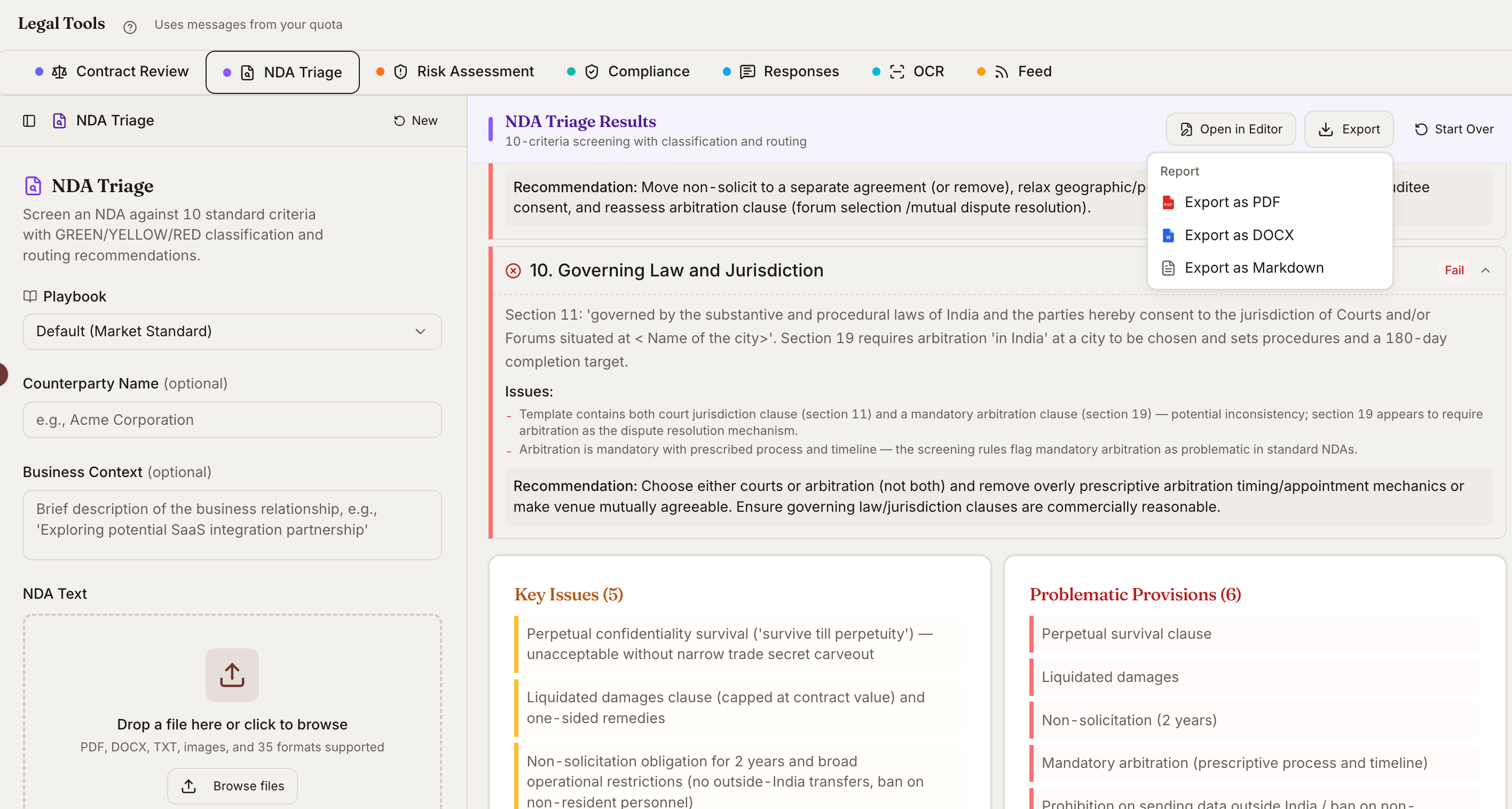Click the scan icon on OCR tab
Image resolution: width=1512 pixels, height=809 pixels.
coord(897,72)
